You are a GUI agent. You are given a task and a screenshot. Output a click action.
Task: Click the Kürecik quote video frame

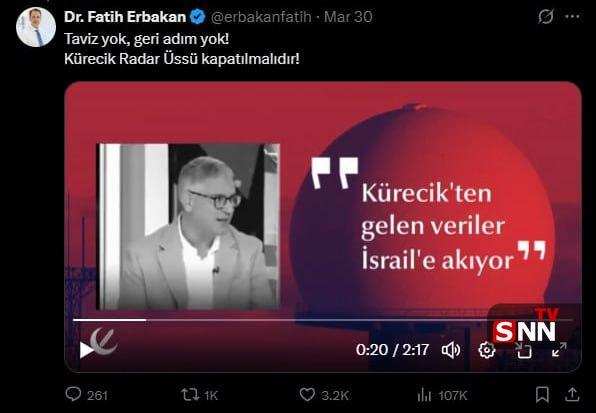(323, 226)
